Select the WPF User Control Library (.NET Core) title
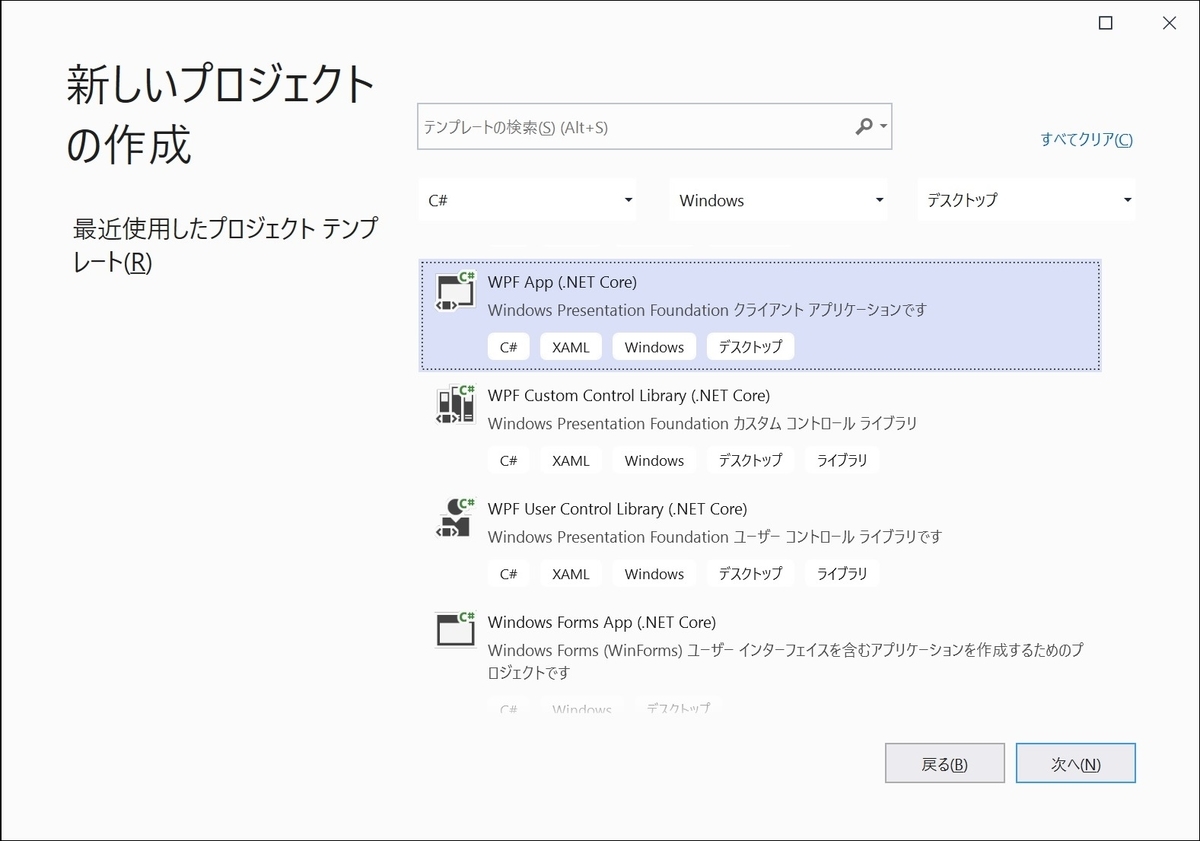Screen dimensions: 1200x841 point(617,508)
